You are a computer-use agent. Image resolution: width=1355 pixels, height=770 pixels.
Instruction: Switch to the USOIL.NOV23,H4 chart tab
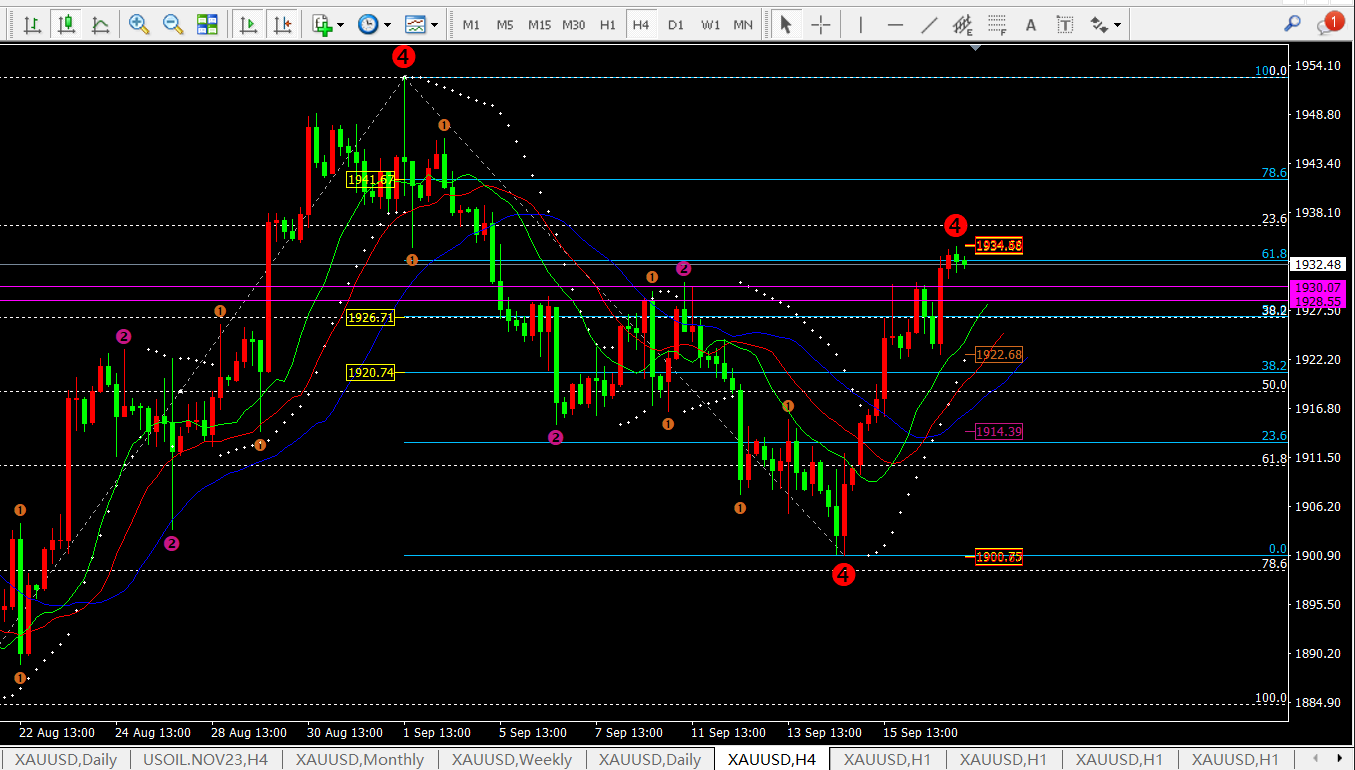205,760
